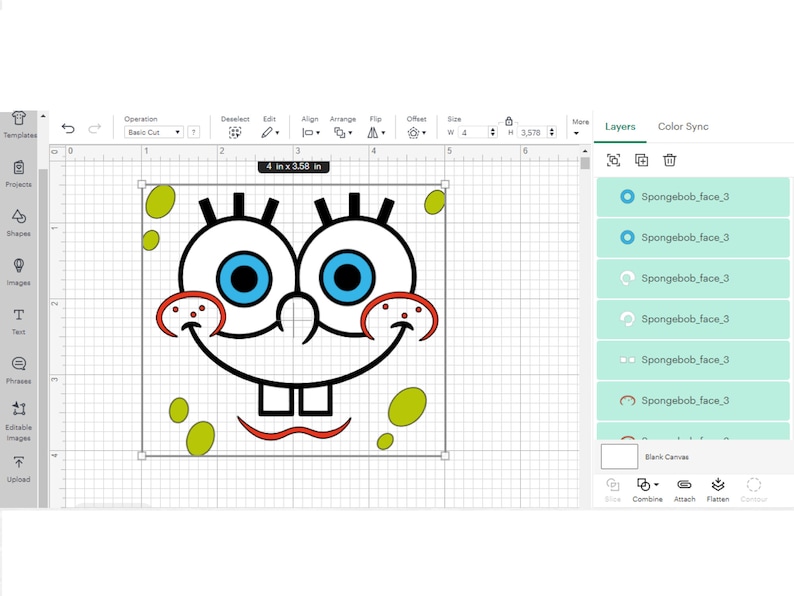The height and width of the screenshot is (596, 794).
Task: Open the Combine dropdown
Action: click(x=647, y=490)
